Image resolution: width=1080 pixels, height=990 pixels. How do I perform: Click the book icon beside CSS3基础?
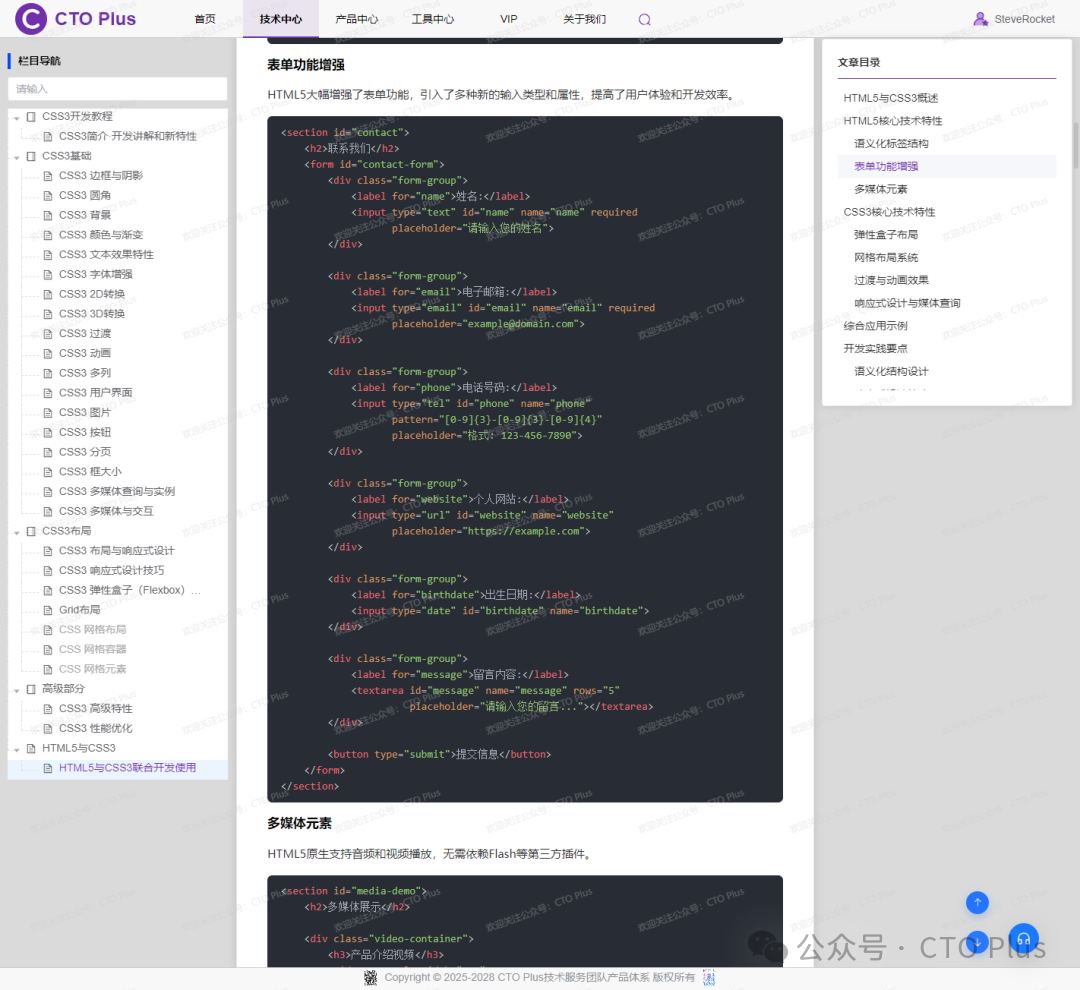tap(31, 156)
